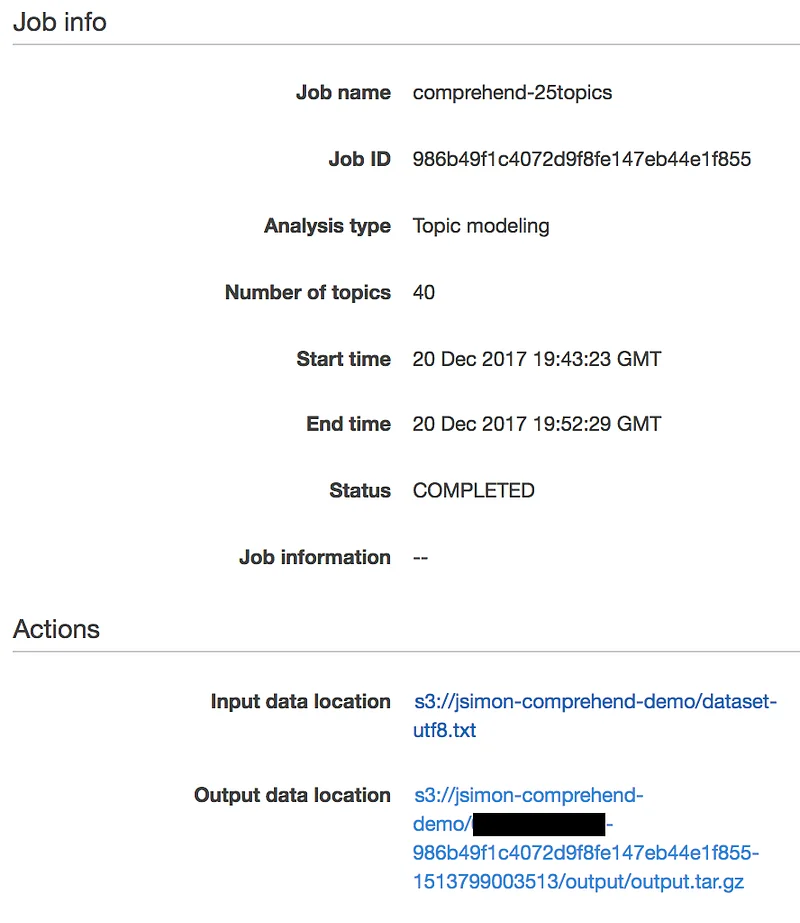Open the output data location S3 link
The height and width of the screenshot is (923, 800).
pos(586,838)
